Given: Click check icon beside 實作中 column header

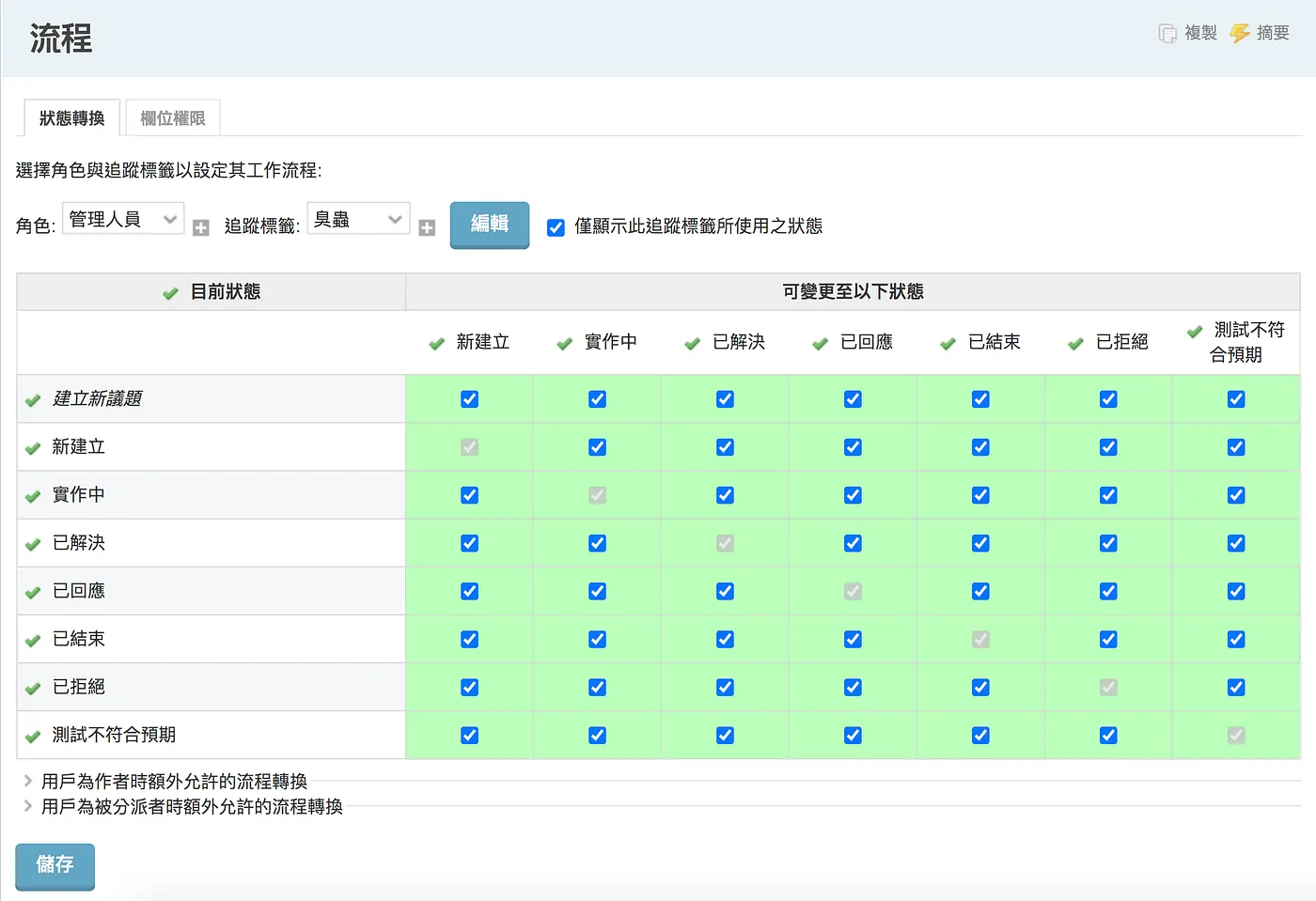Looking at the screenshot, I should coord(565,344).
